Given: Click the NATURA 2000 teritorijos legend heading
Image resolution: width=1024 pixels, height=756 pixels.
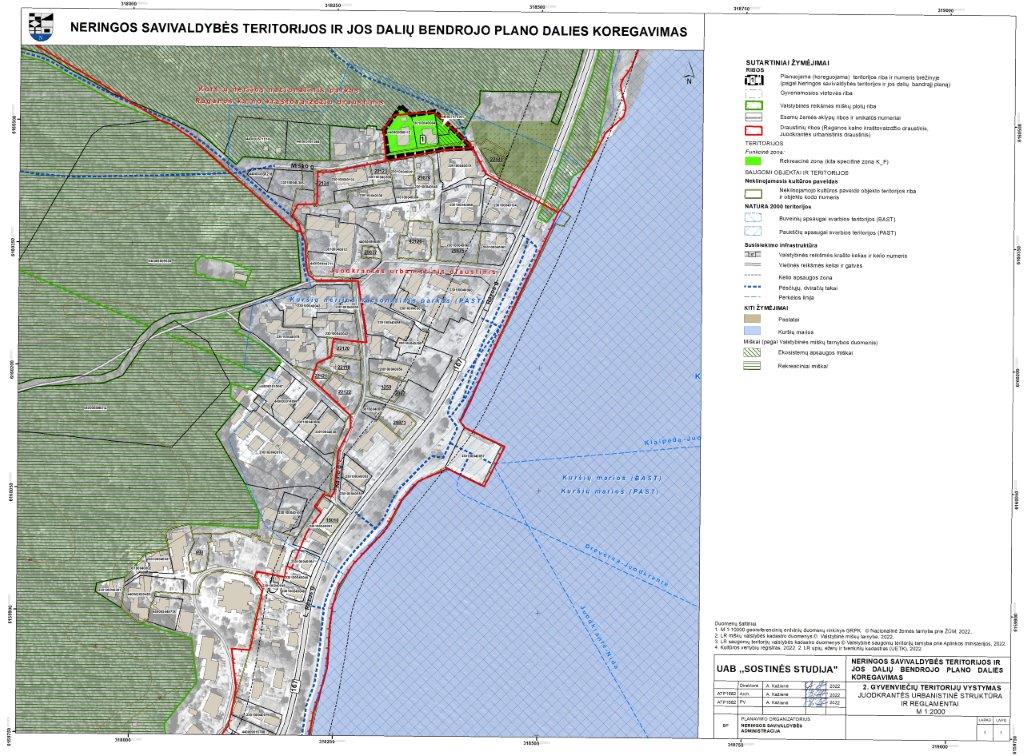Looking at the screenshot, I should 776,205.
